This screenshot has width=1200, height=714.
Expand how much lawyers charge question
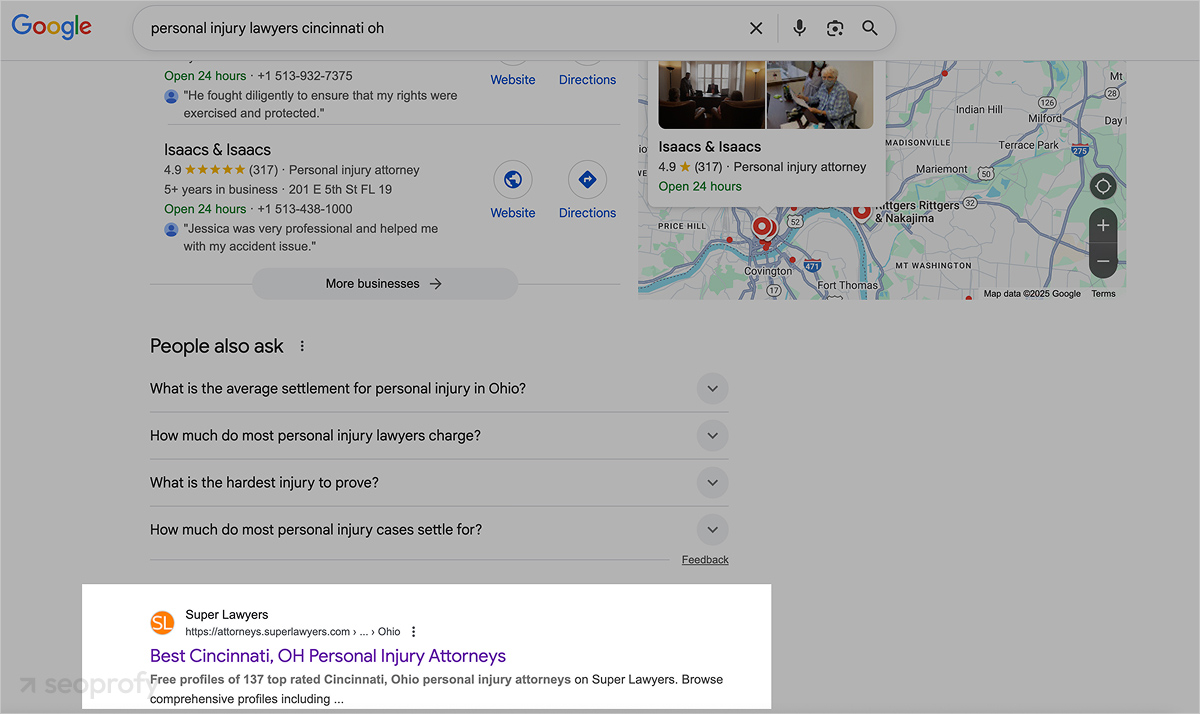point(712,435)
